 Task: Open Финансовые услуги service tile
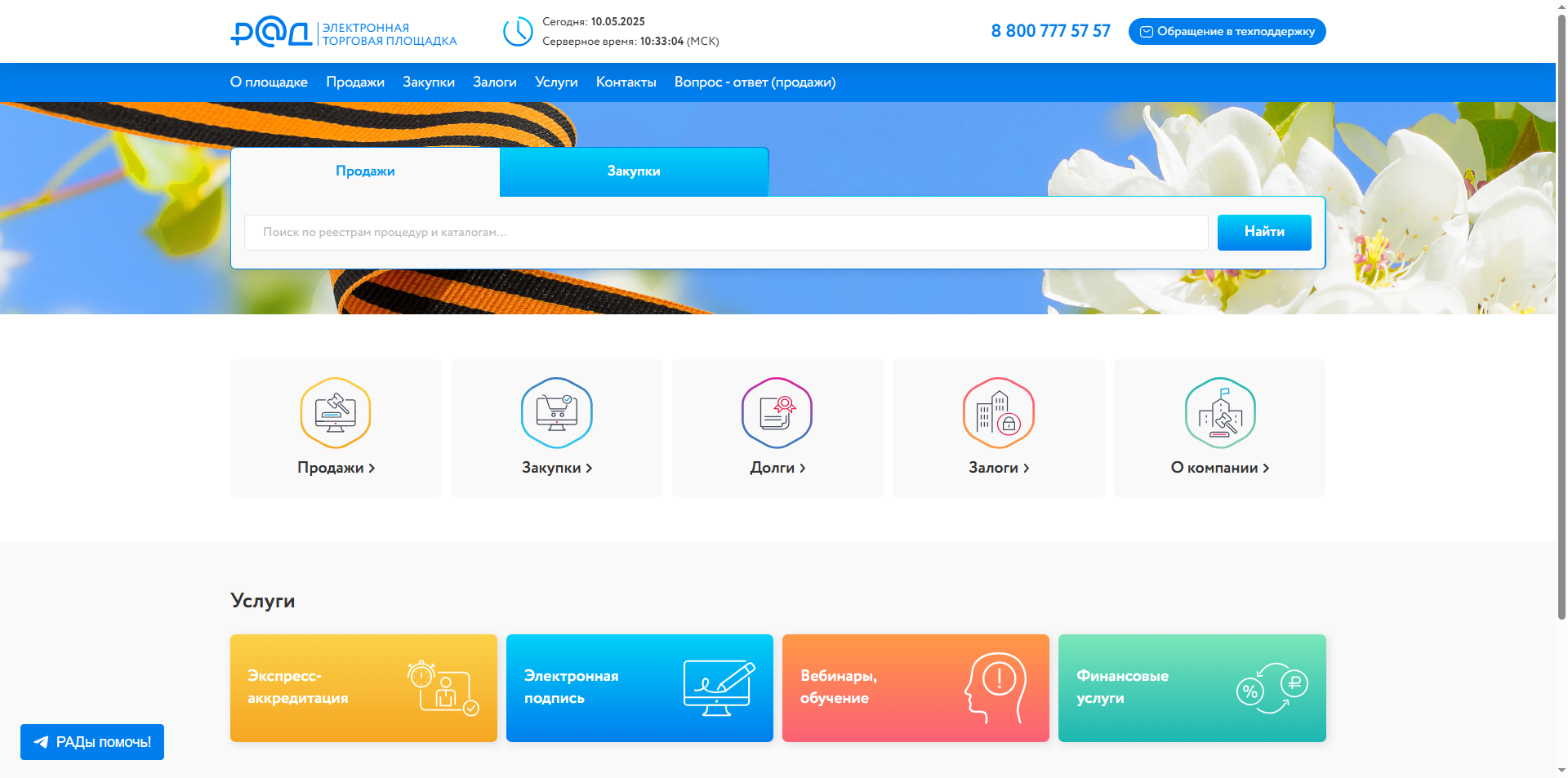[x=1192, y=688]
